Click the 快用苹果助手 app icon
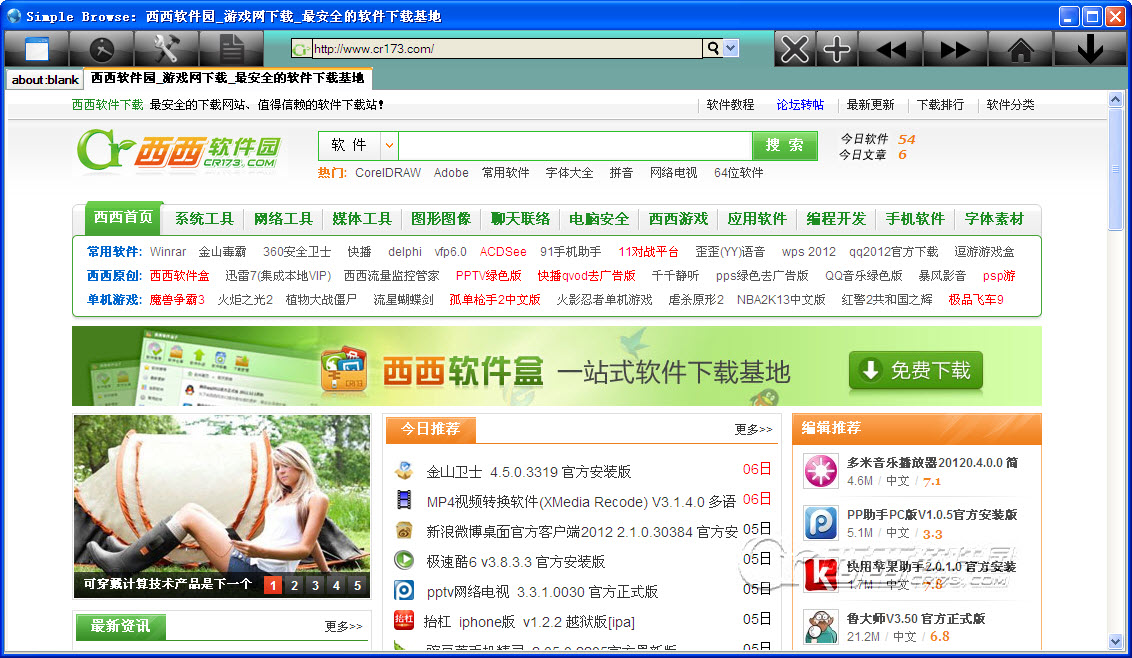The height and width of the screenshot is (658, 1132). [x=821, y=575]
